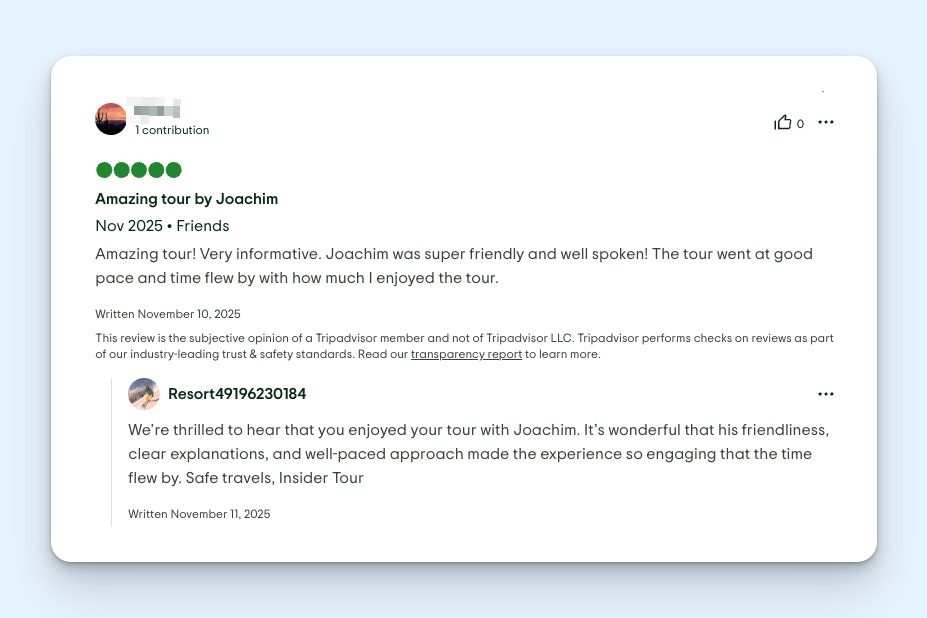Select the Nov 2025 travel date label

129,226
